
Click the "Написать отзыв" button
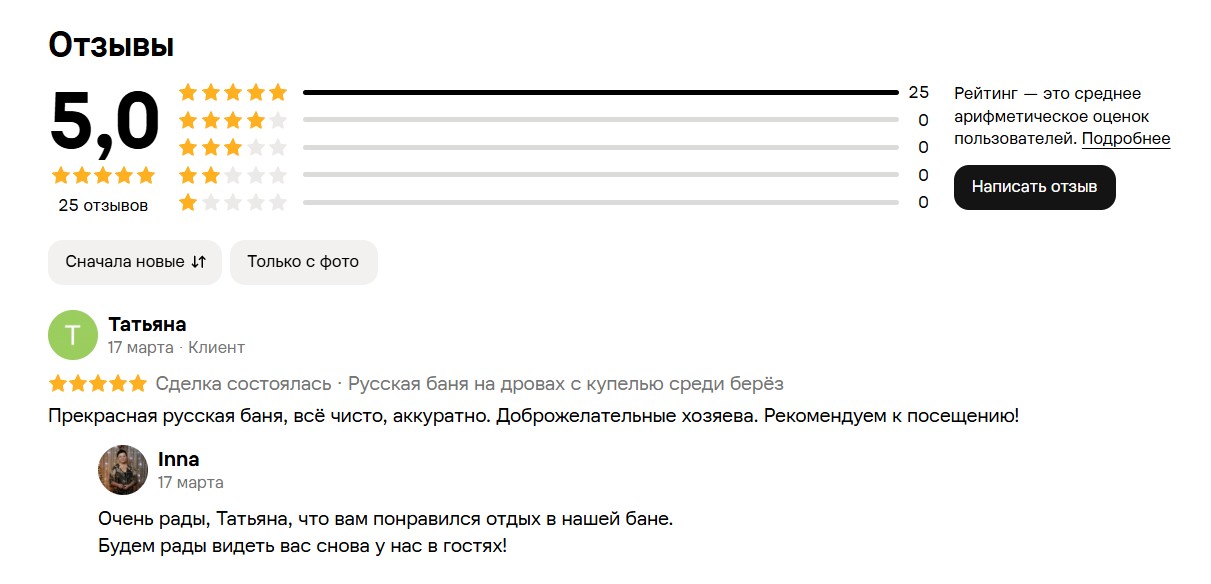(x=1034, y=187)
